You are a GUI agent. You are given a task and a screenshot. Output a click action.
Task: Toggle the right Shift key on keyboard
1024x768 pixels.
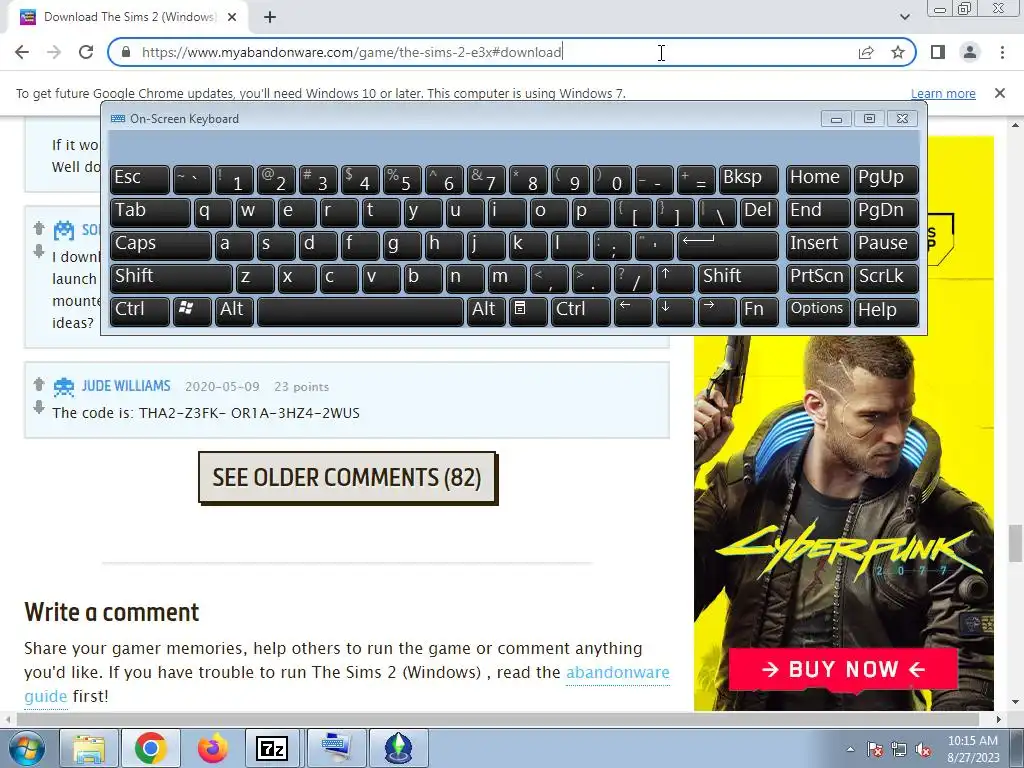click(x=738, y=278)
